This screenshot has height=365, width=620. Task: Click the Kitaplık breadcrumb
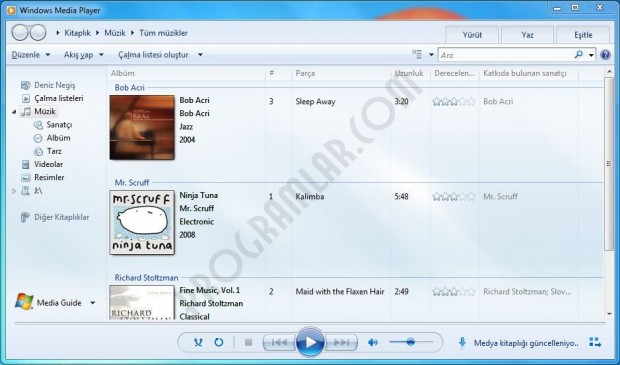78,33
